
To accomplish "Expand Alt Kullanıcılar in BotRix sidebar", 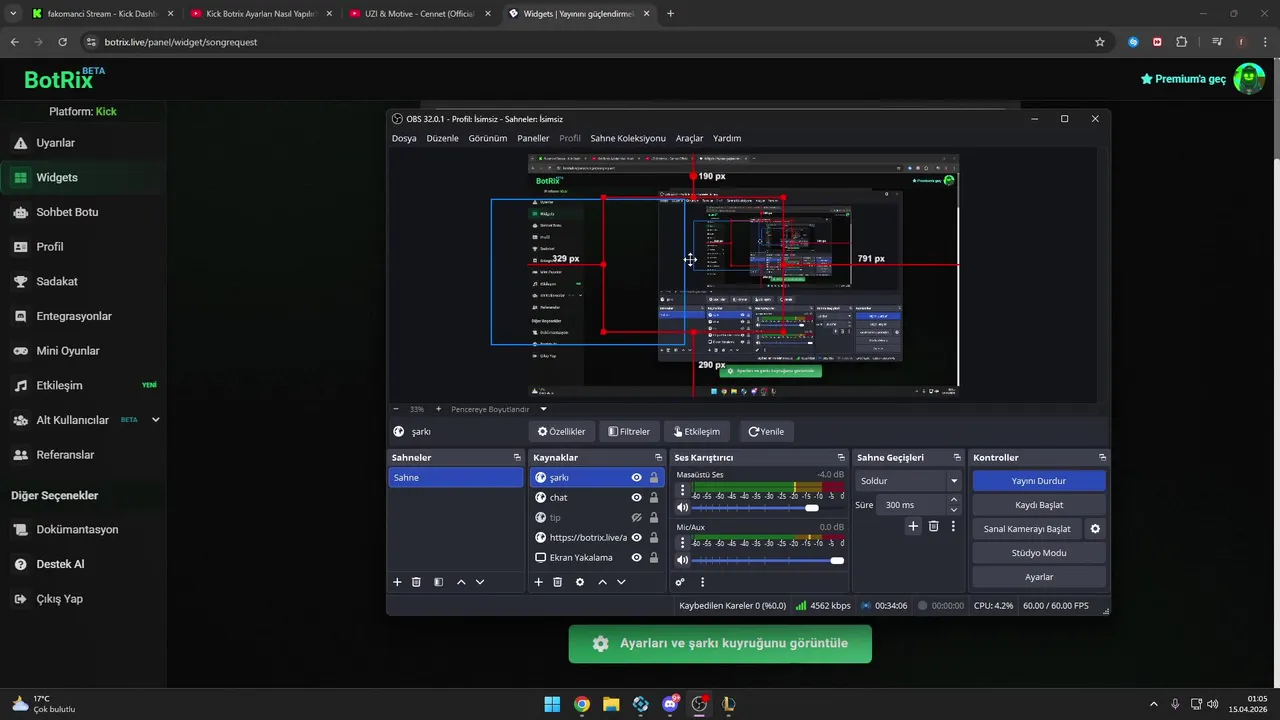I will (x=155, y=420).
